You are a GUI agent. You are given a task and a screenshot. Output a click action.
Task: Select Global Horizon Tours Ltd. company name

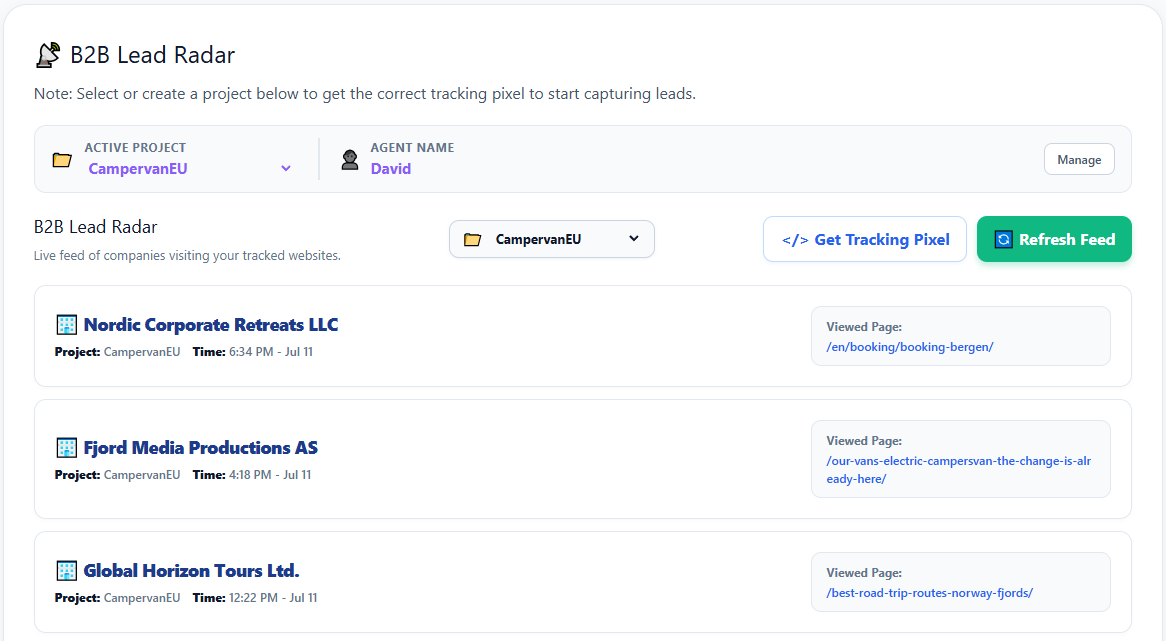191,571
